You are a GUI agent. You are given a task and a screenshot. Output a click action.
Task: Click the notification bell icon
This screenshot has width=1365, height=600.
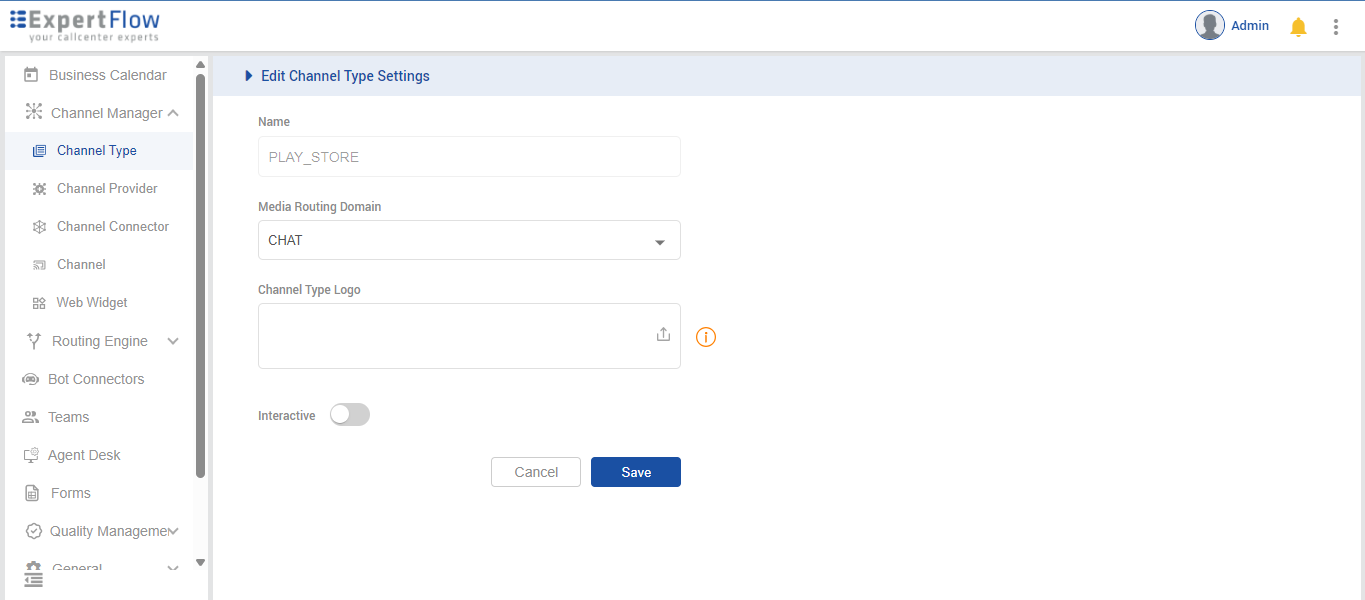click(x=1298, y=27)
